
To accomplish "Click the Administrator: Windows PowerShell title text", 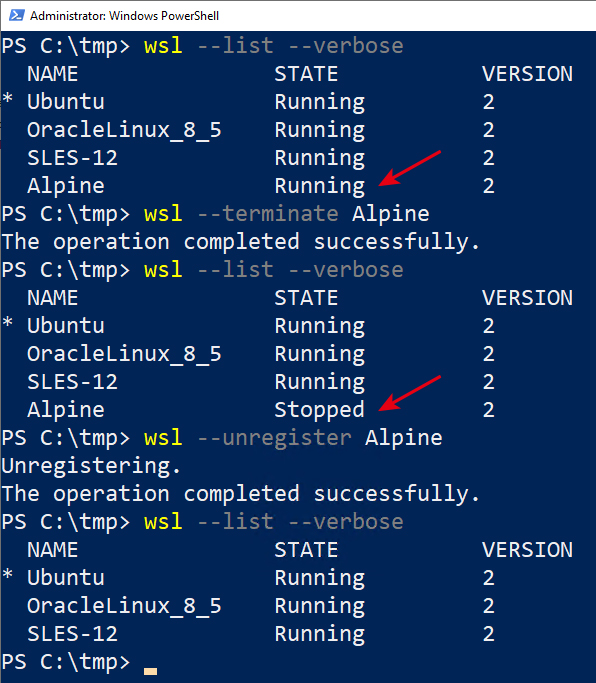I will coord(124,16).
